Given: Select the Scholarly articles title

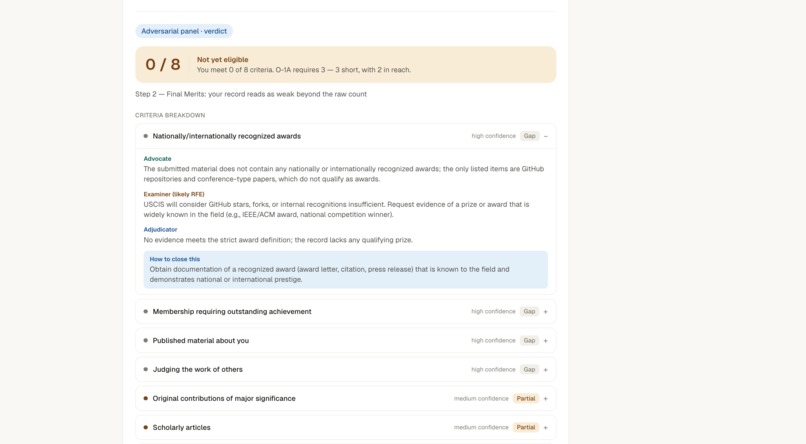Looking at the screenshot, I should [x=181, y=428].
